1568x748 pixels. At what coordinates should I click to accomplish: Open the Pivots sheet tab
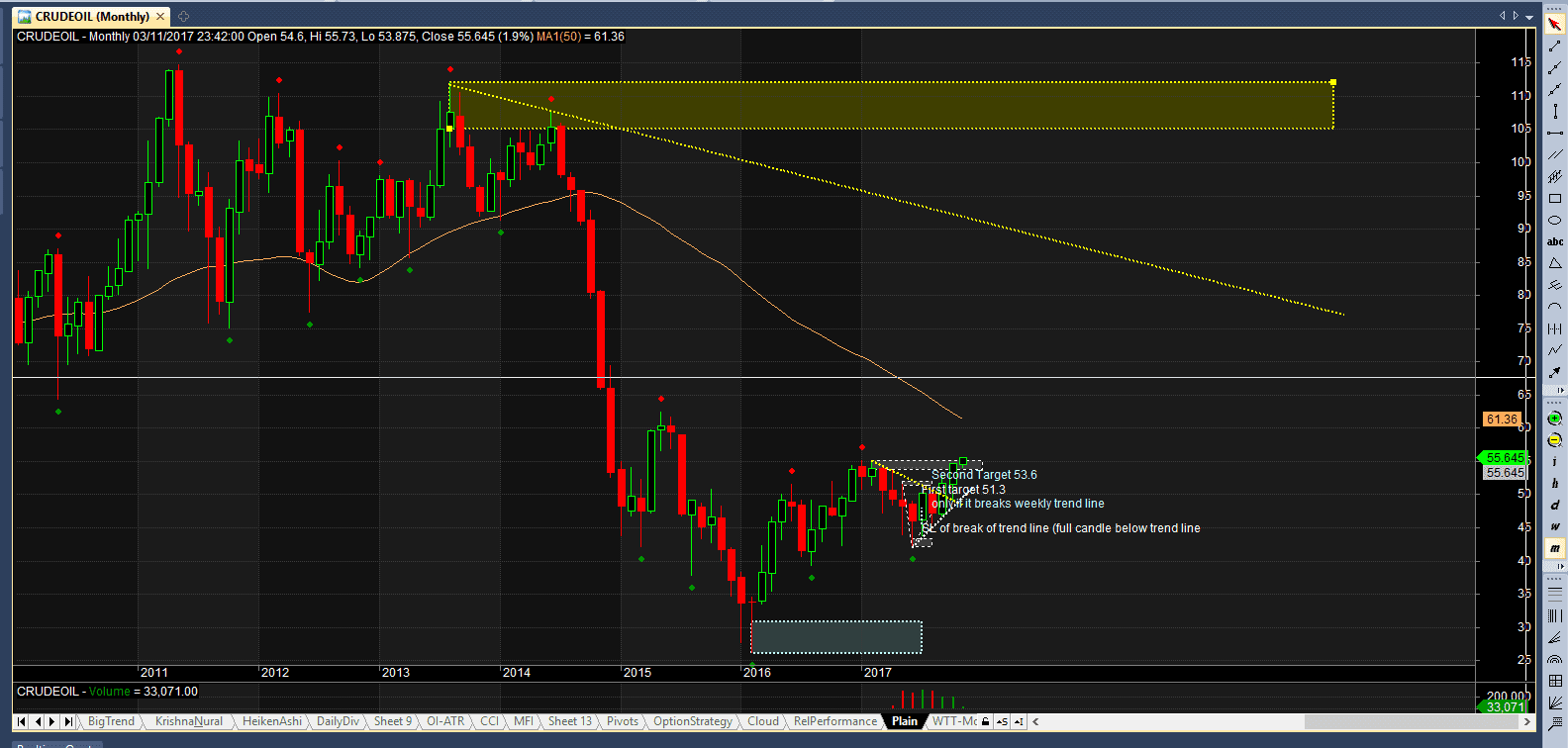click(623, 721)
